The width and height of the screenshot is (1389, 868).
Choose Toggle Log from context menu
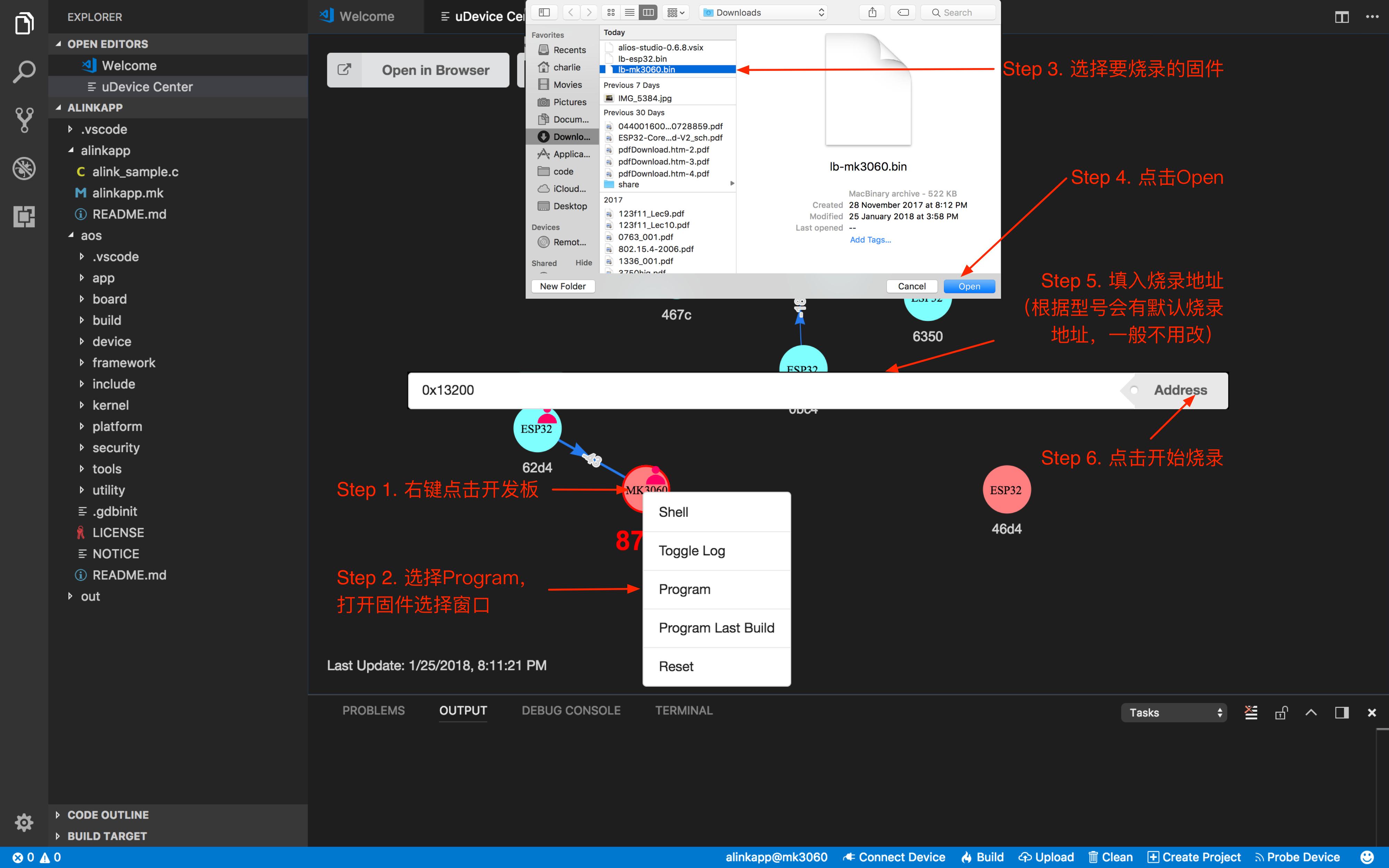(716, 551)
